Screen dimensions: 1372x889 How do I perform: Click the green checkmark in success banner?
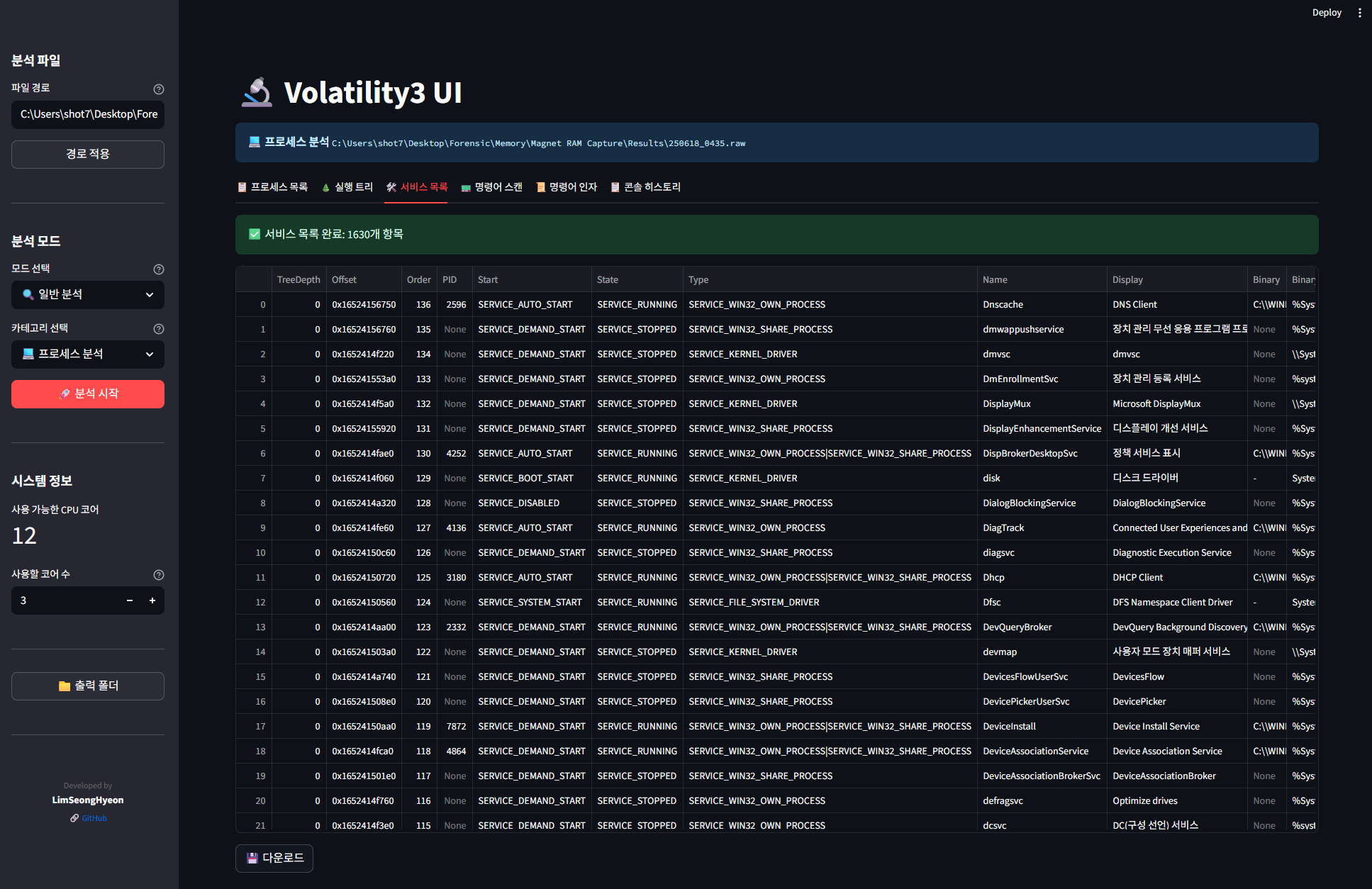pyautogui.click(x=255, y=234)
